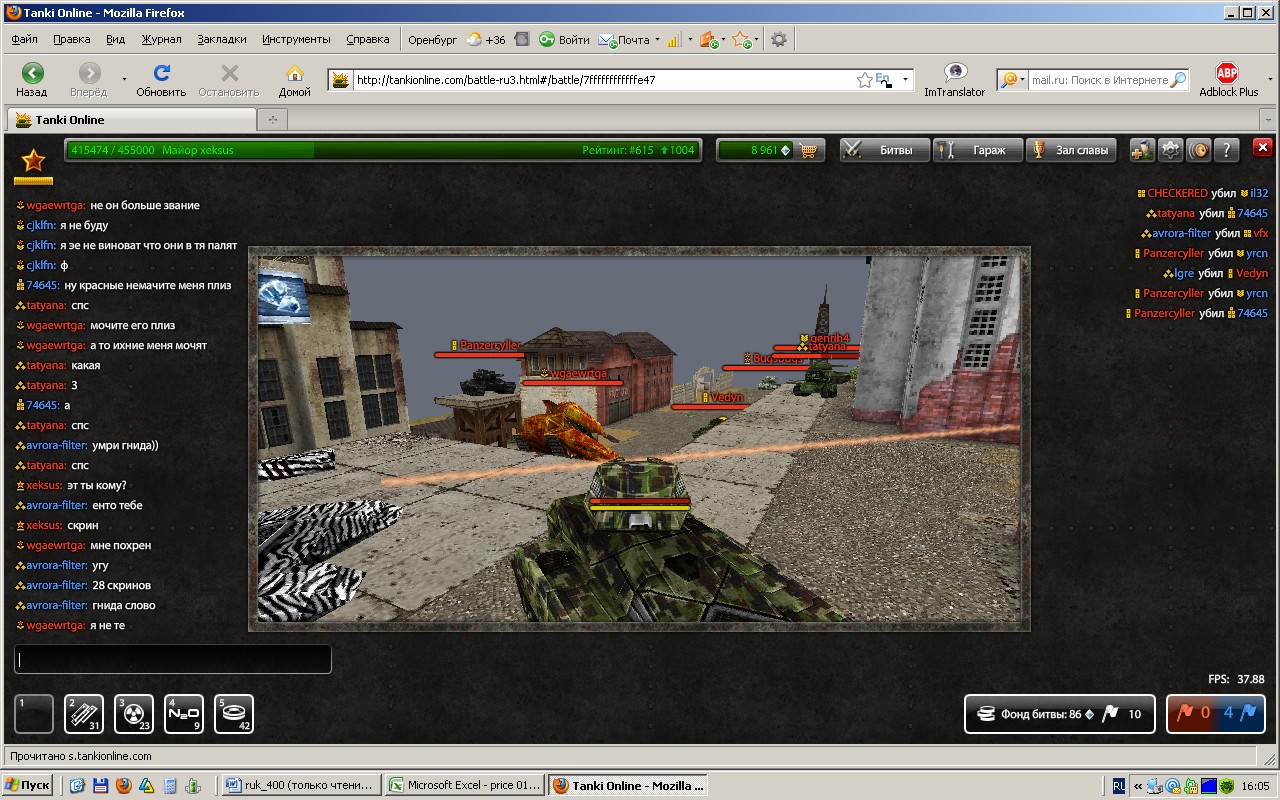Image resolution: width=1280 pixels, height=800 pixels.
Task: Select the Tanki Online browser tab
Action: 130,120
